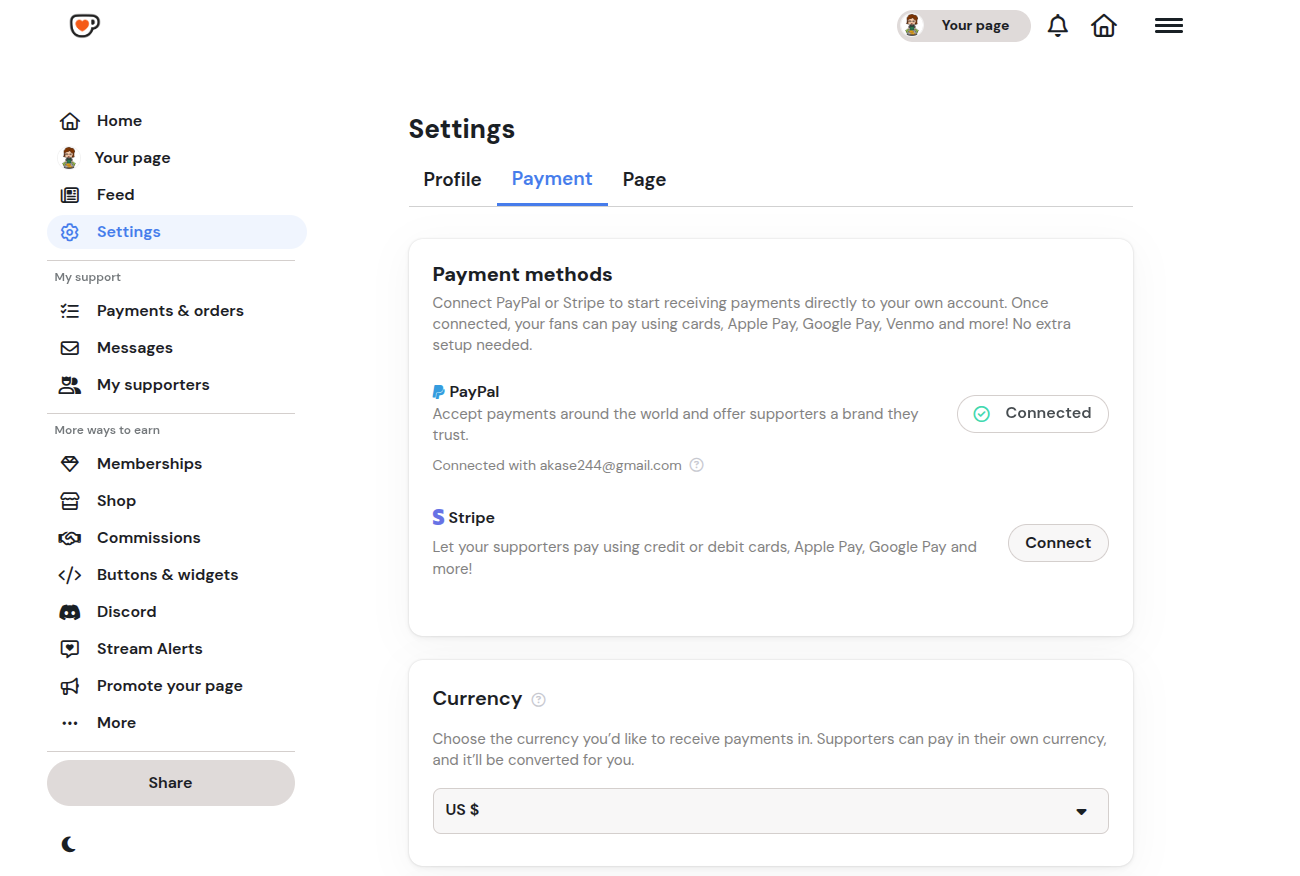Click the PayPal Connected button
Screen dimensions: 1300x876
click(1032, 414)
